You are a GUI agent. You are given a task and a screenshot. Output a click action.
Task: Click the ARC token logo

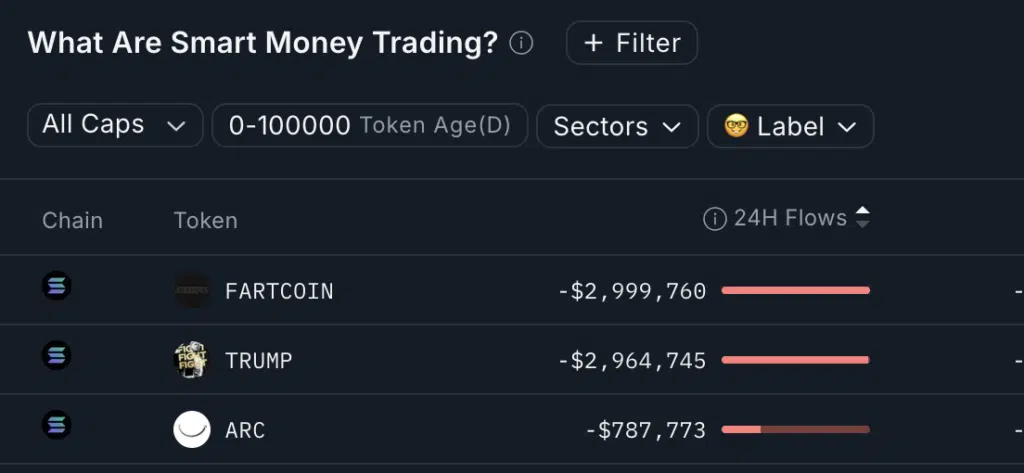(x=191, y=430)
